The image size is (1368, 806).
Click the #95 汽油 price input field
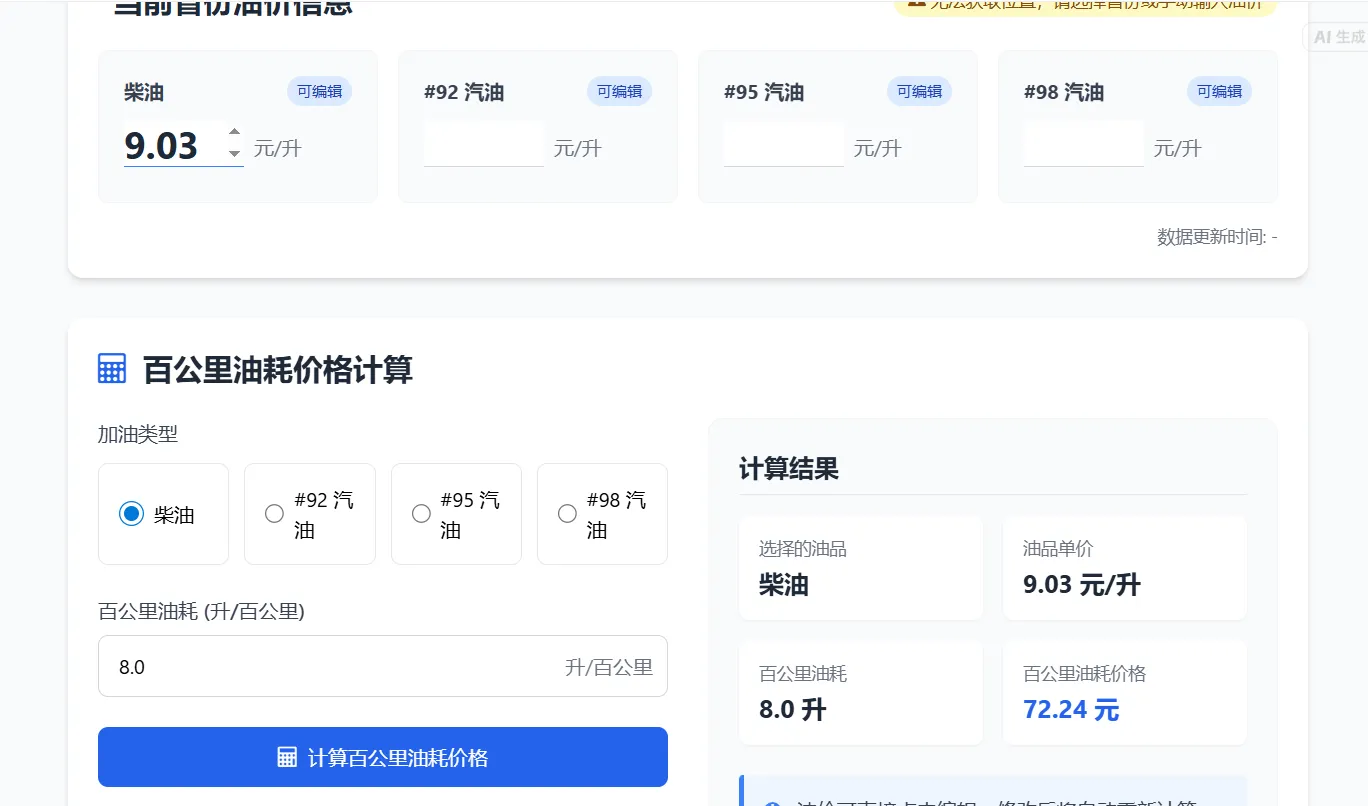783,144
